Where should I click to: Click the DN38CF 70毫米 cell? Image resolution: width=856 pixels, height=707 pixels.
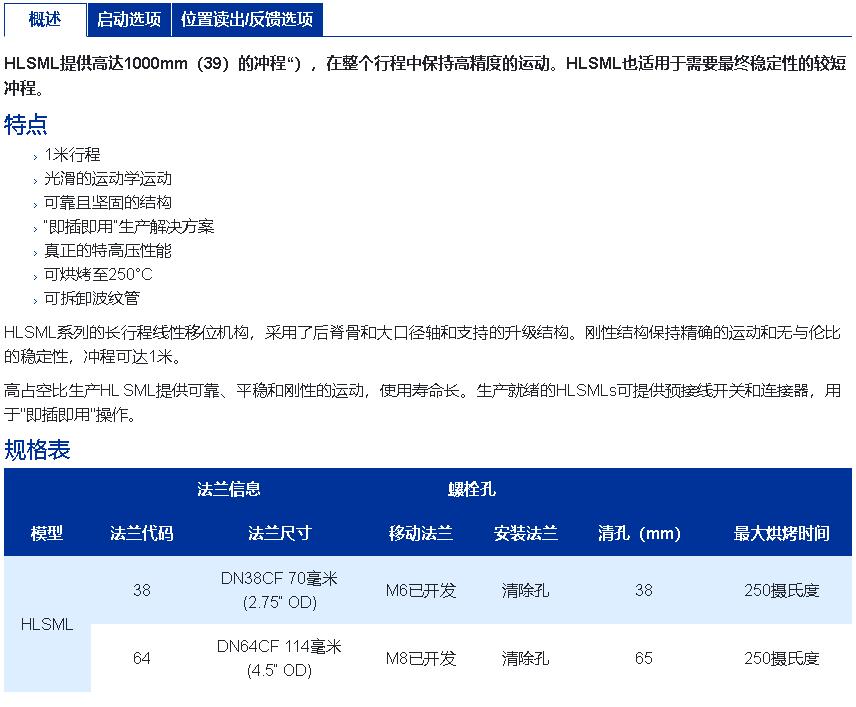(x=280, y=590)
